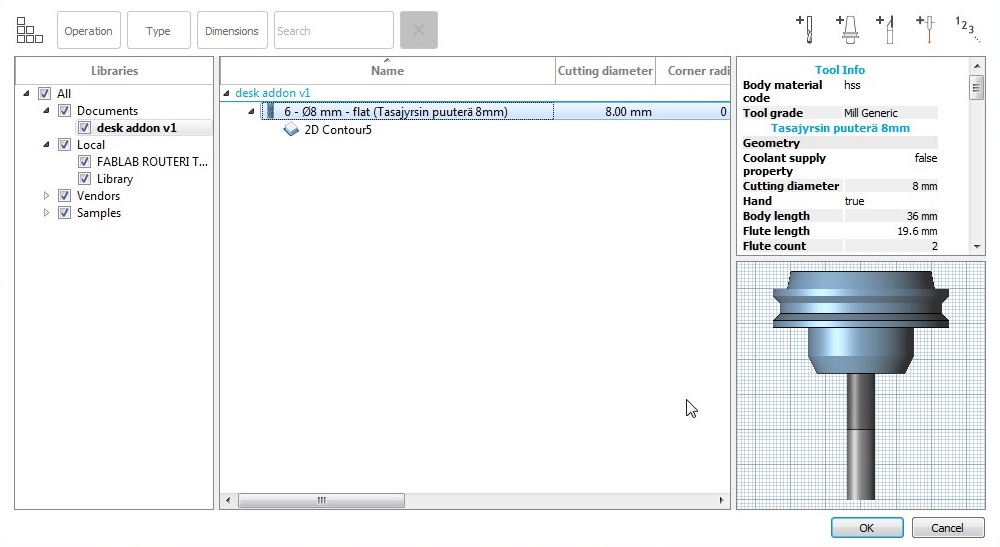Select the Vendors library
This screenshot has height=547, width=1000.
98,196
